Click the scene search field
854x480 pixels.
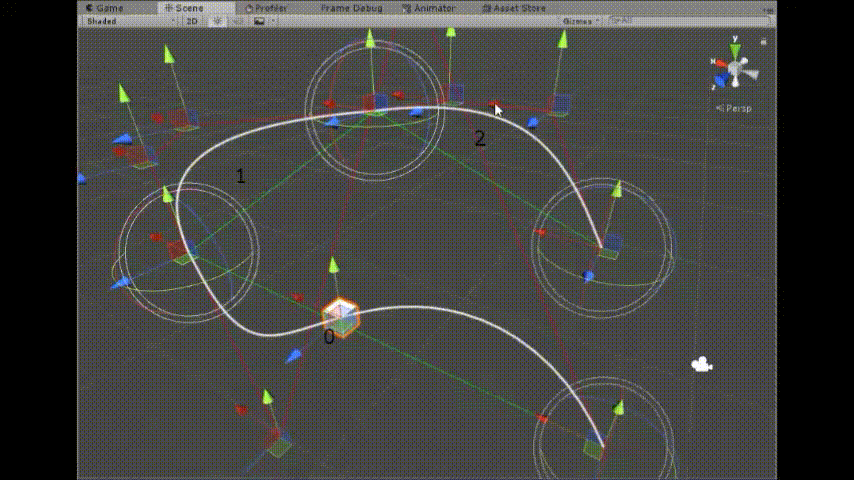(x=689, y=21)
